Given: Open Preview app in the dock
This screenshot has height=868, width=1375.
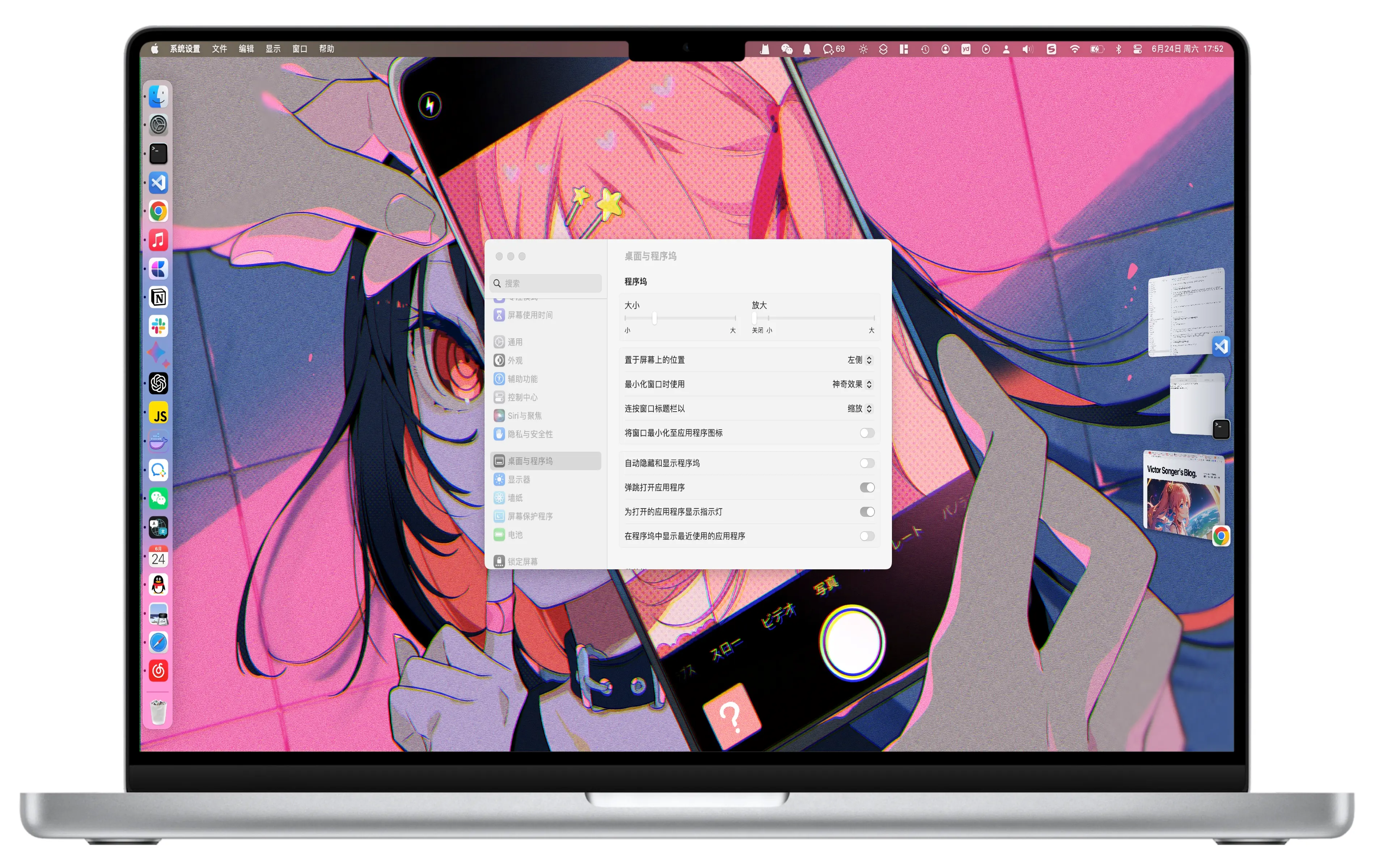Looking at the screenshot, I should 158,614.
